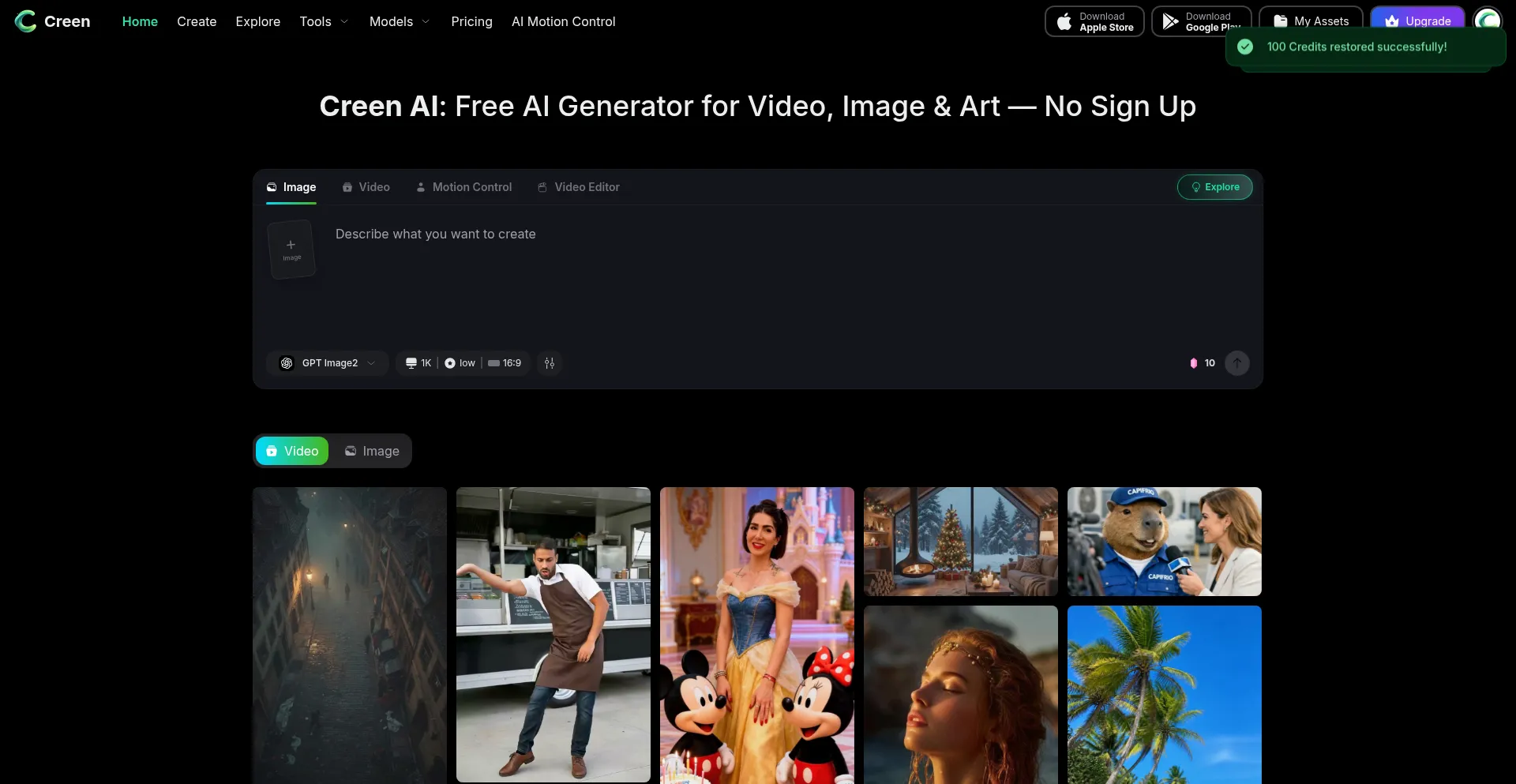
Task: Open AI Motion Control from the navbar
Action: click(564, 21)
